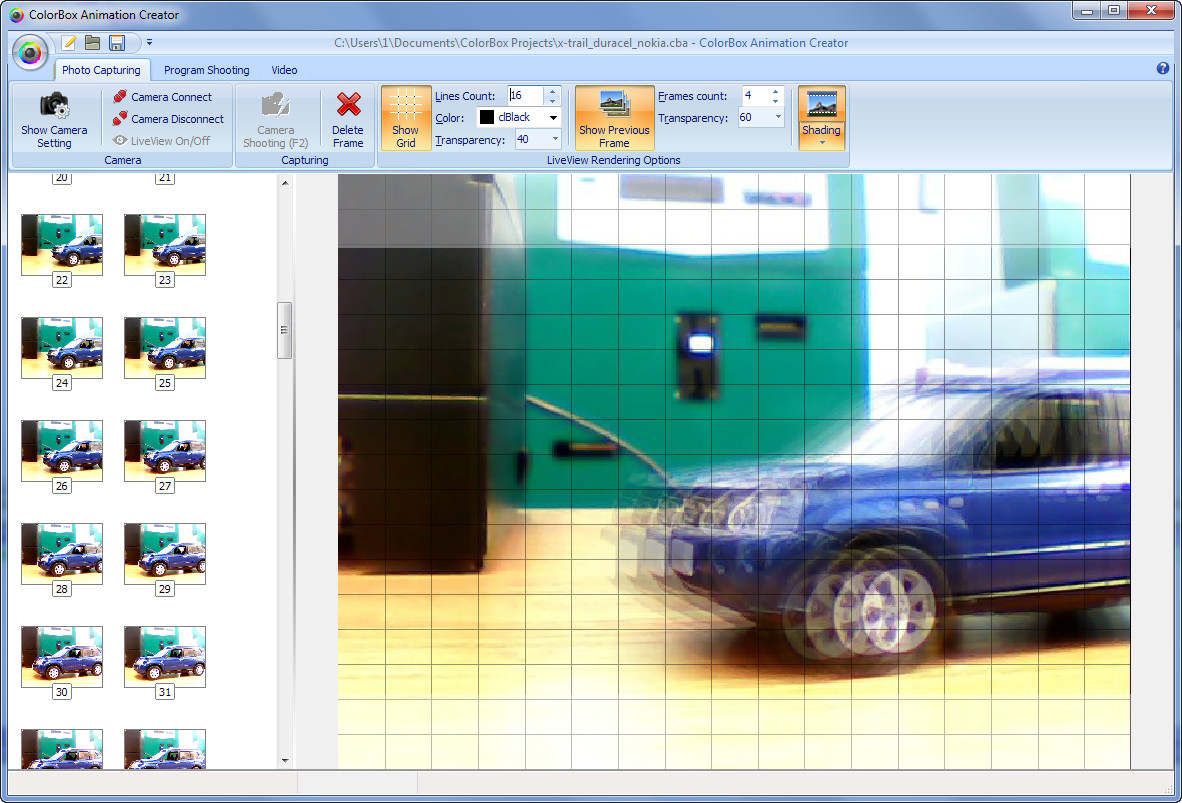Image resolution: width=1182 pixels, height=803 pixels.
Task: Toggle LiveView On/Off
Action: point(161,140)
